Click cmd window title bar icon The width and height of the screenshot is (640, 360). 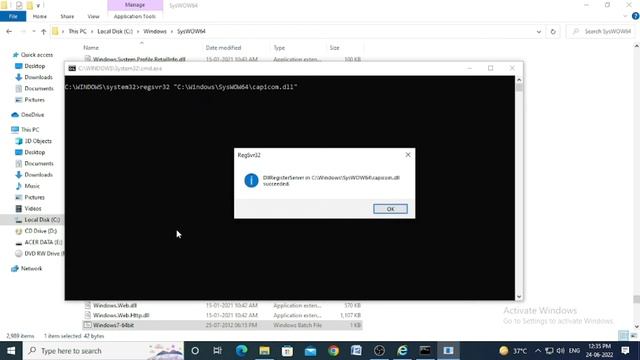[x=72, y=68]
